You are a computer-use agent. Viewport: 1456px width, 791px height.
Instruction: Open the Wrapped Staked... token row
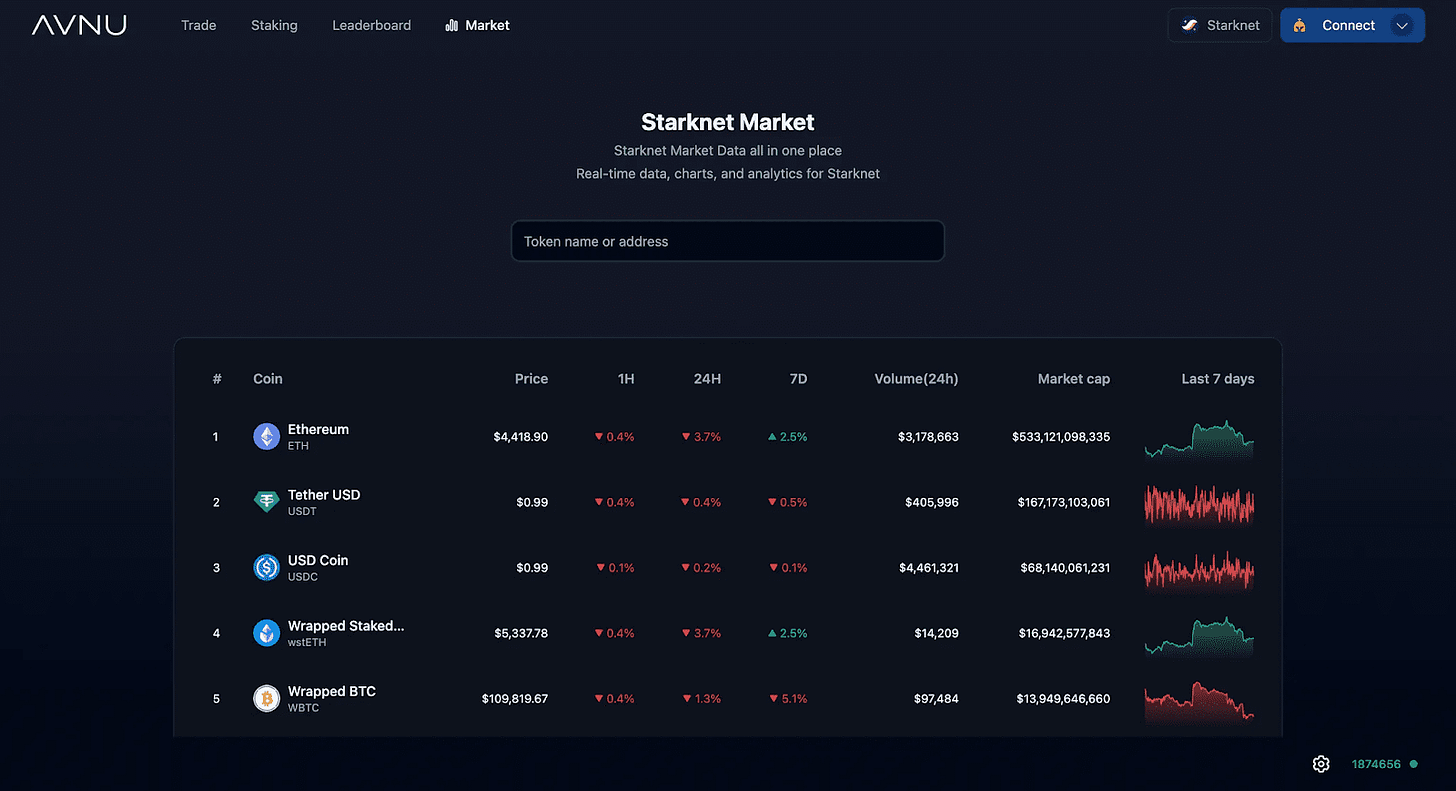click(728, 633)
